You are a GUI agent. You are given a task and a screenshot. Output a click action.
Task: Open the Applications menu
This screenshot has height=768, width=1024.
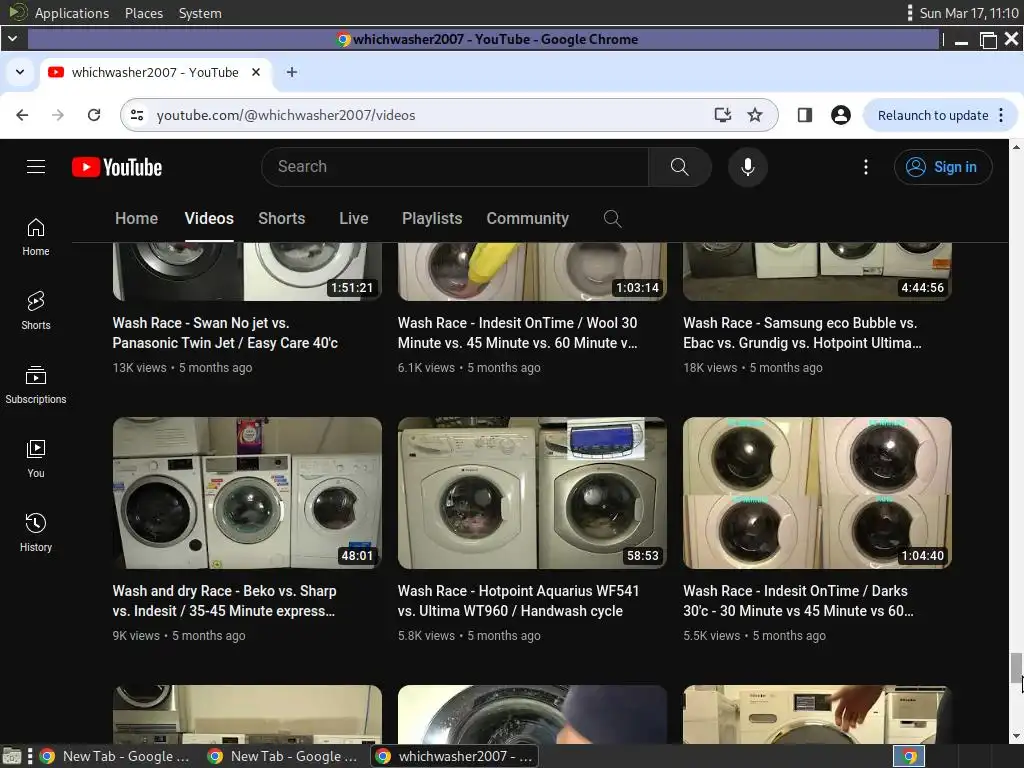point(72,13)
